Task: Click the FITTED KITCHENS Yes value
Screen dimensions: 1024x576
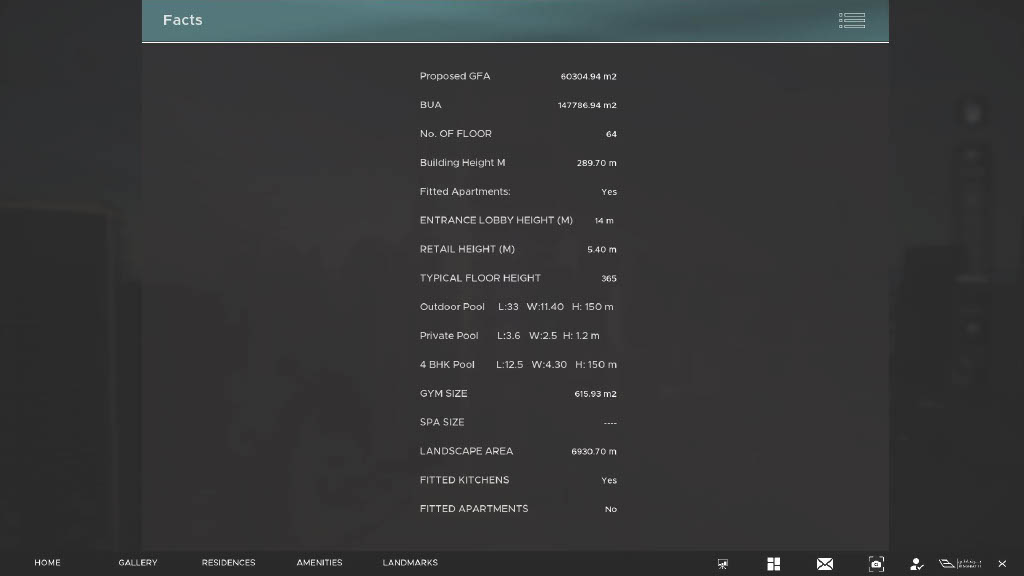Action: coord(609,481)
